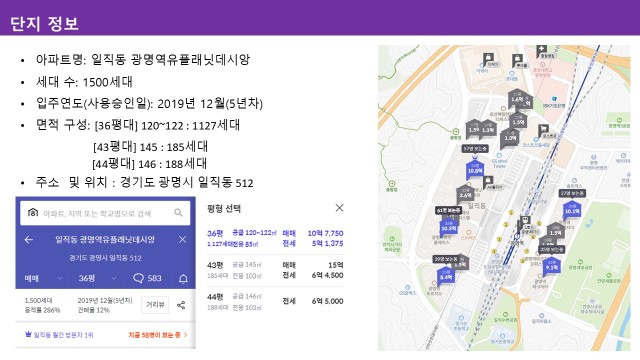Open the 지금 58명이 보는 중 link
The width and height of the screenshot is (640, 360).
click(x=158, y=335)
